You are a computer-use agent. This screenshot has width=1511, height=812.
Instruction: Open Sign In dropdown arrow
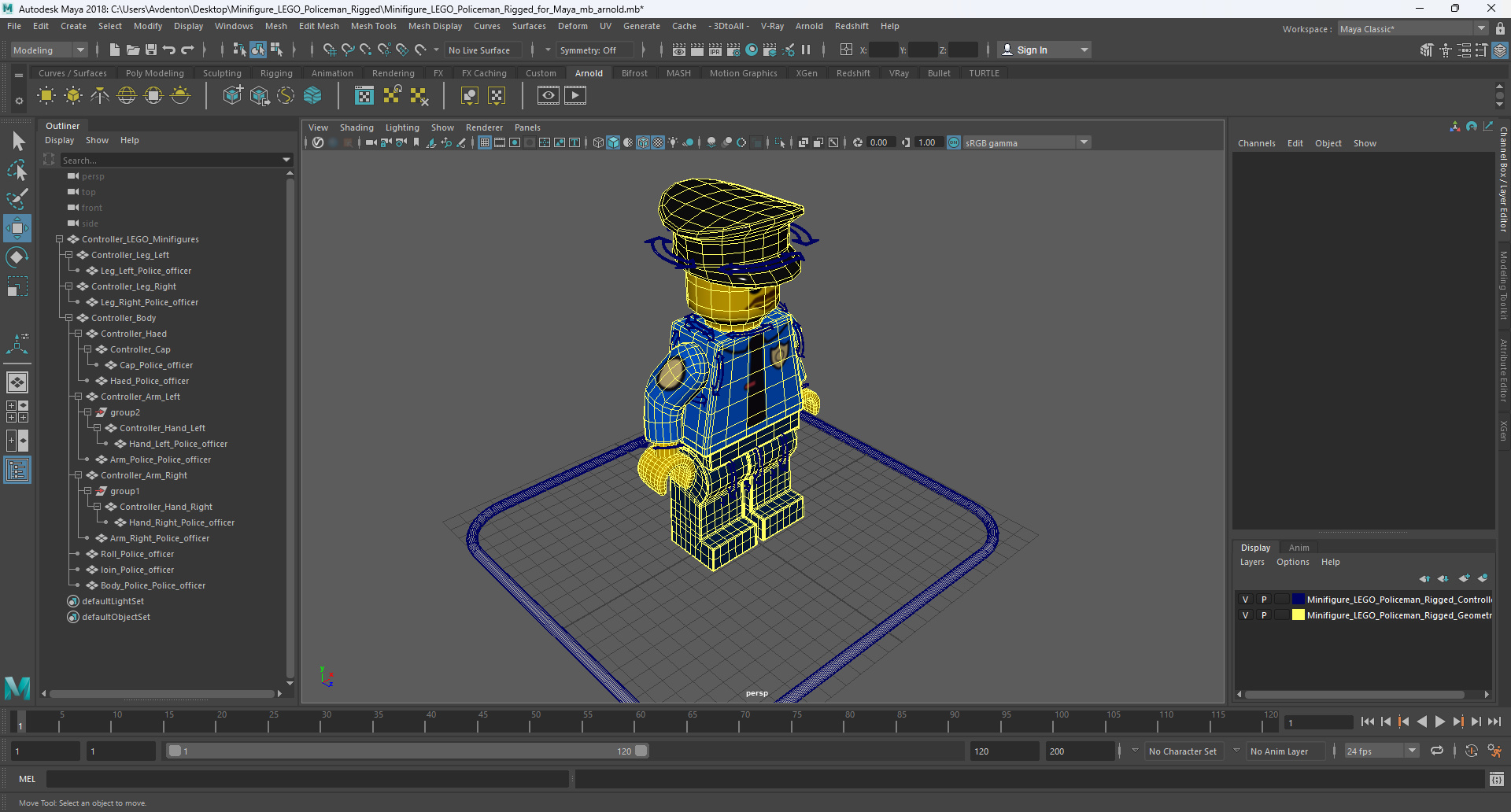[x=1084, y=50]
